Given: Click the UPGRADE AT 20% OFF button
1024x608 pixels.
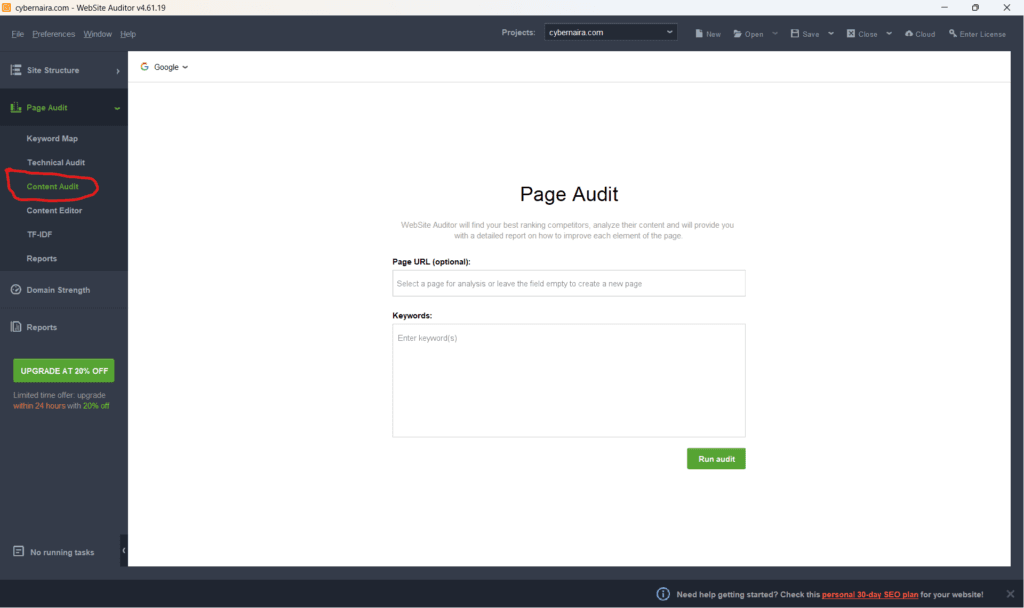Looking at the screenshot, I should tap(64, 370).
